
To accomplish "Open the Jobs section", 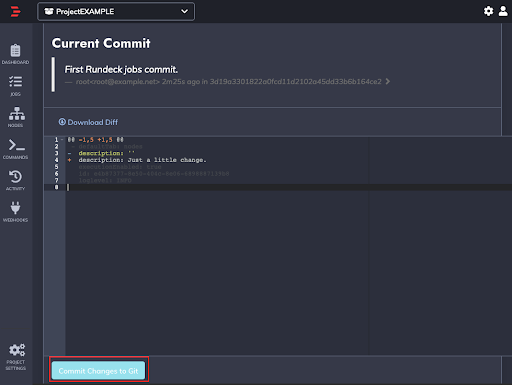I will tap(15, 86).
